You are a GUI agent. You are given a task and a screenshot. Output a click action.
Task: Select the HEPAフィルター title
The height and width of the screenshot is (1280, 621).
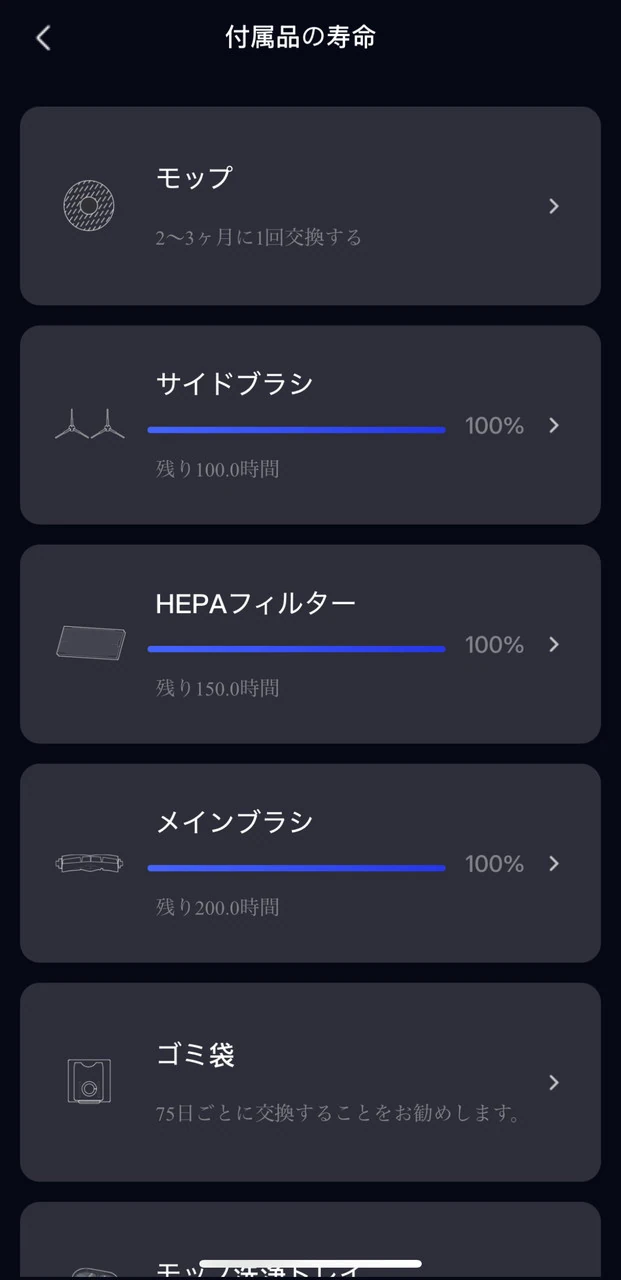click(256, 603)
